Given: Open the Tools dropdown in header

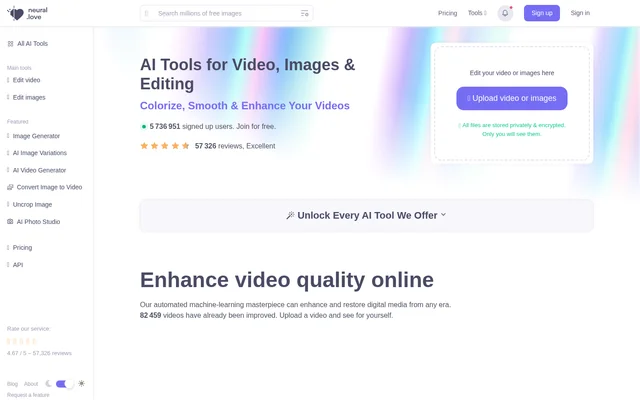Looking at the screenshot, I should point(477,13).
